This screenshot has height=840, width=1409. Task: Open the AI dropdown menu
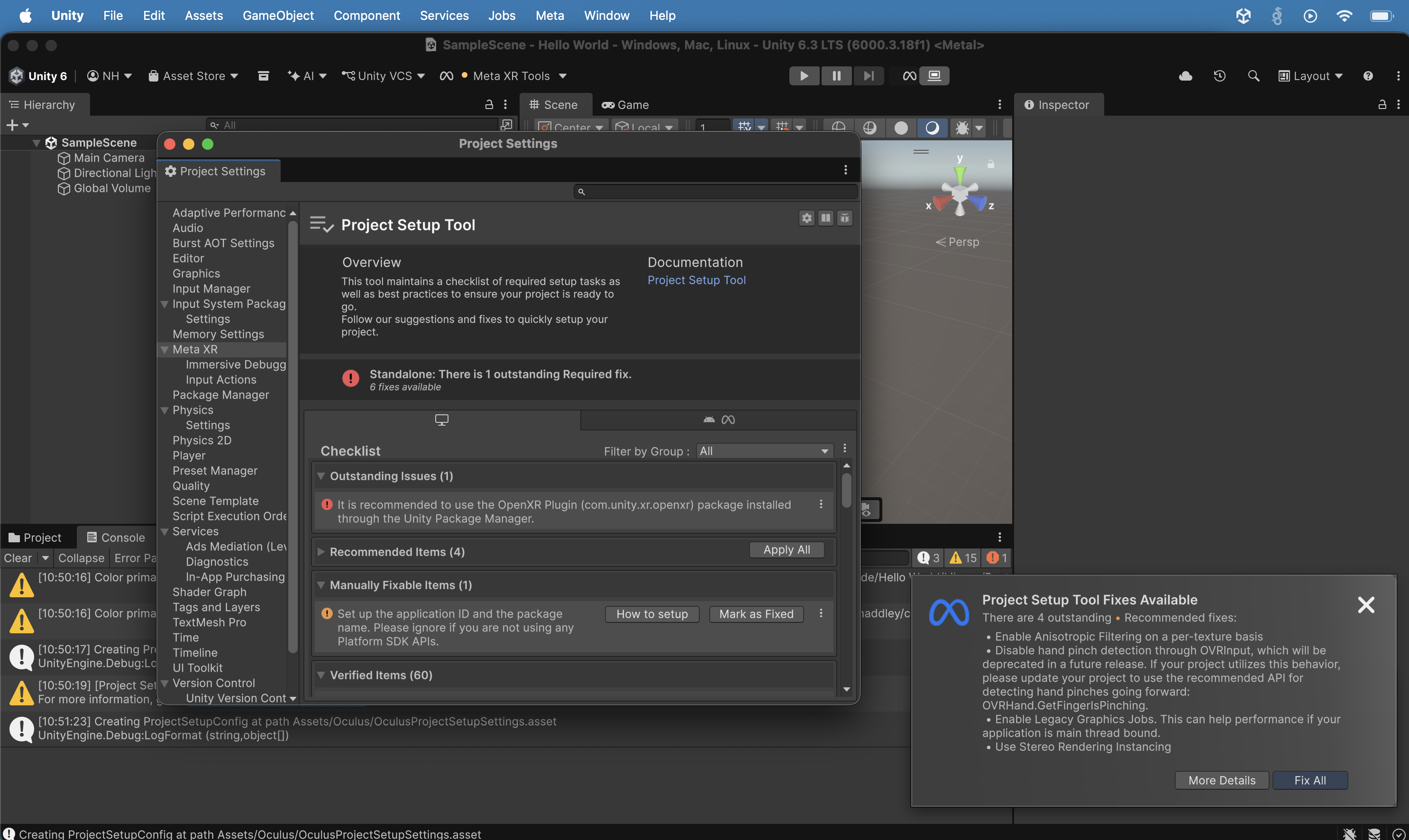point(307,76)
